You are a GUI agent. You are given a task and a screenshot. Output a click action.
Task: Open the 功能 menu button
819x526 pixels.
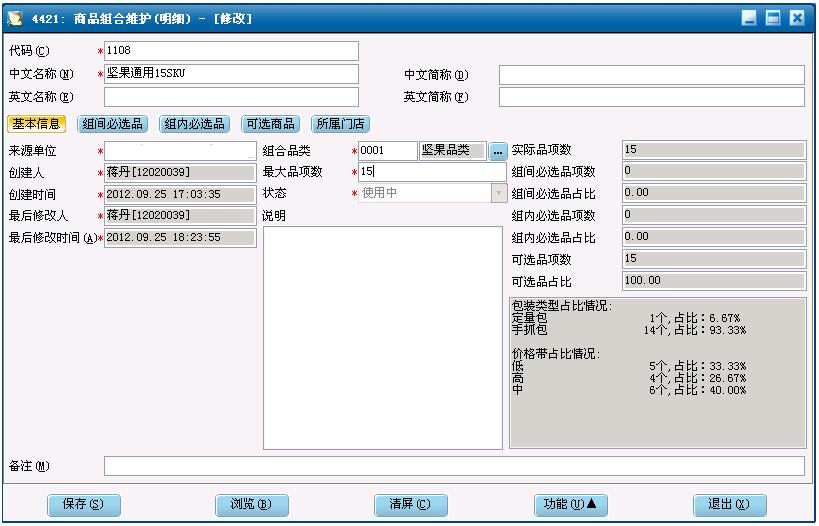[571, 505]
